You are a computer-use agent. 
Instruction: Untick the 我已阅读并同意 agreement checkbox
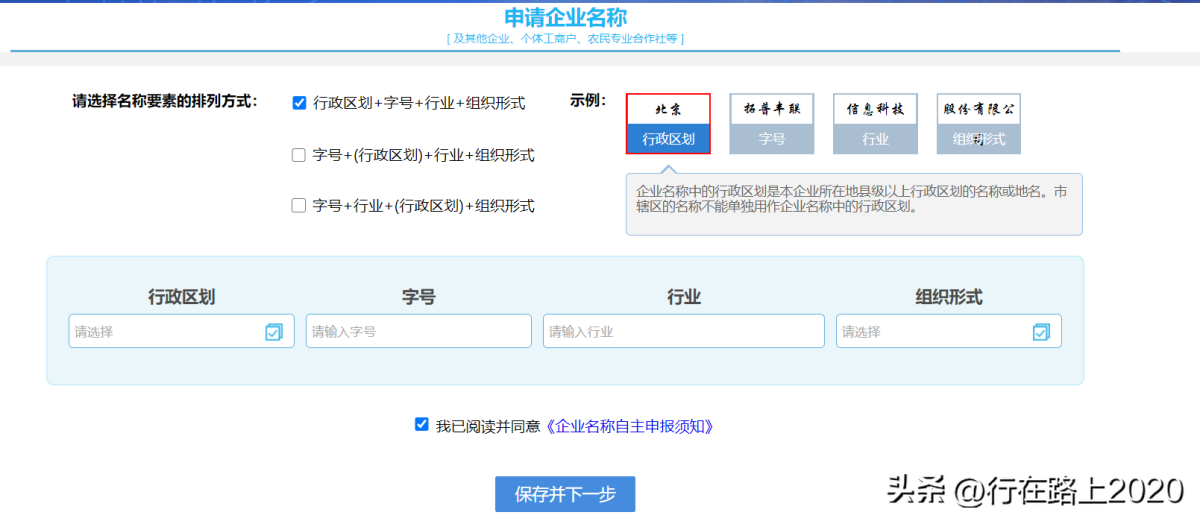pyautogui.click(x=422, y=424)
